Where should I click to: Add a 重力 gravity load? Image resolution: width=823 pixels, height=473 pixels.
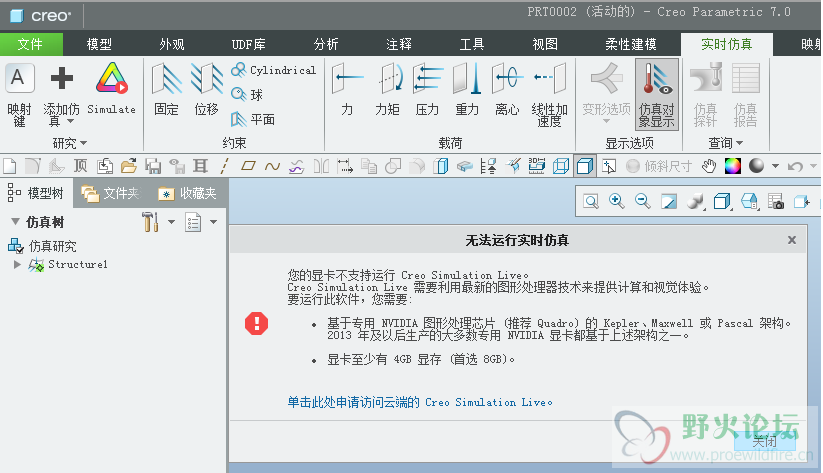(x=467, y=89)
